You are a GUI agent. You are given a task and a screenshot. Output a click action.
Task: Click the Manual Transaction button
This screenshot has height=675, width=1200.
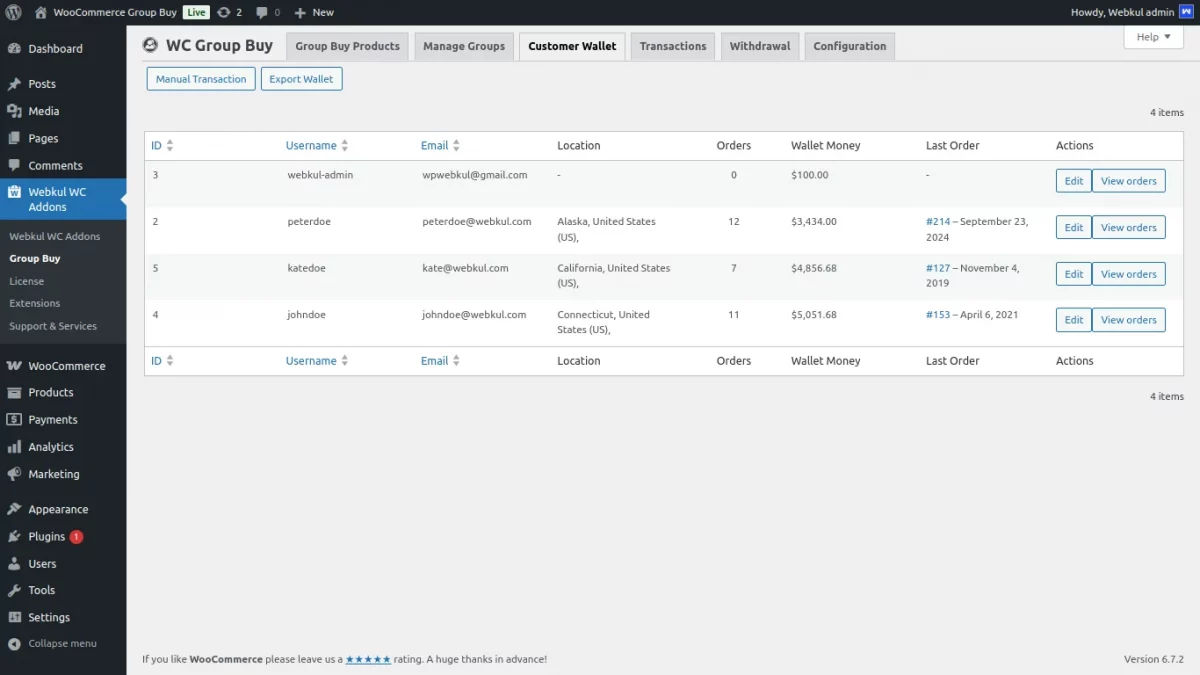point(201,79)
